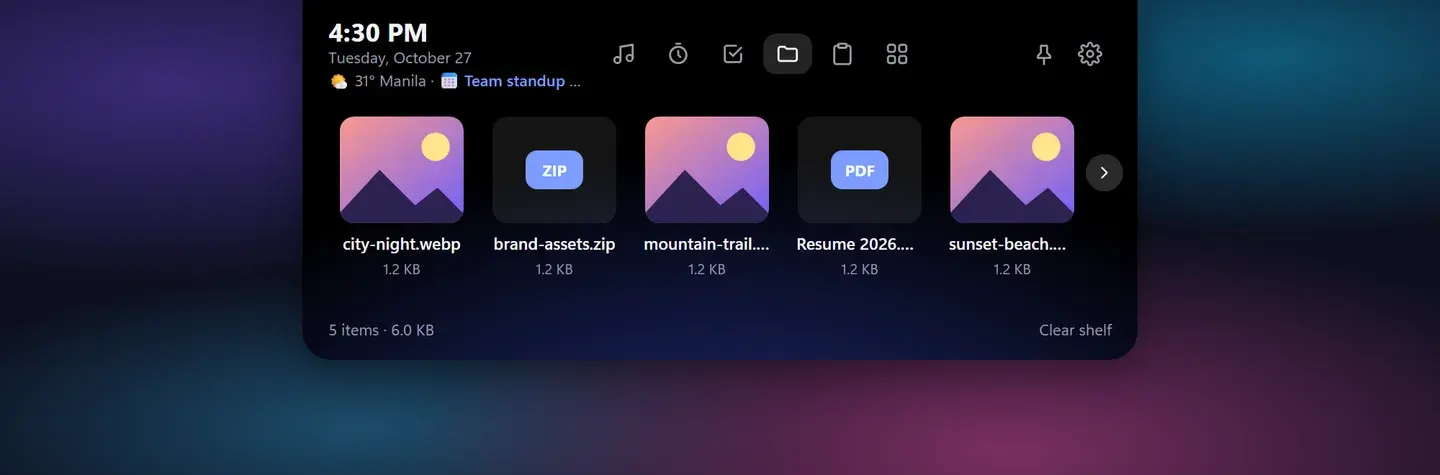Viewport: 1440px width, 475px height.
Task: Click the mountain-trail file name label
Action: point(707,244)
